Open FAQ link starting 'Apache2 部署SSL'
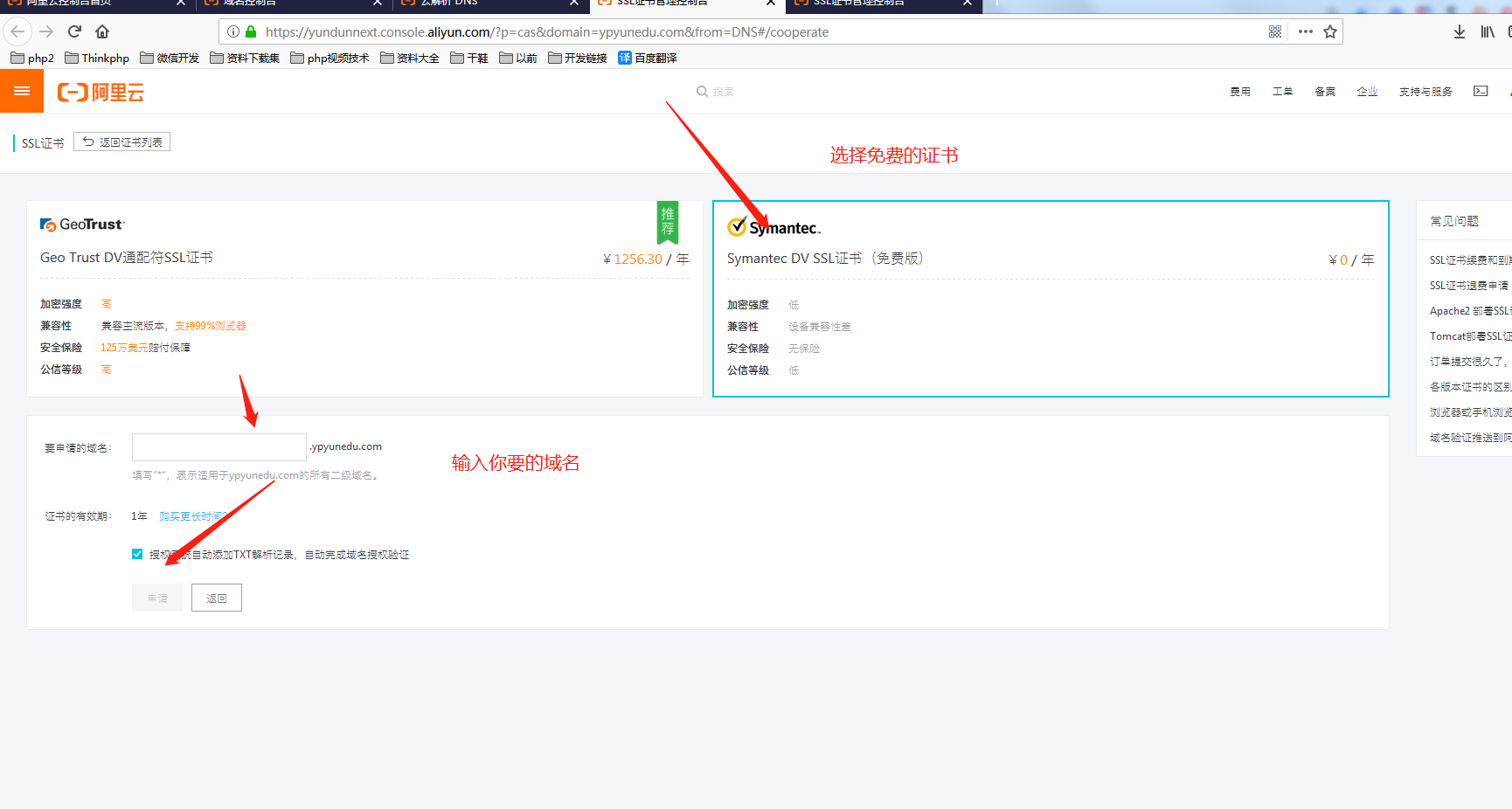1512x809 pixels. (1470, 311)
